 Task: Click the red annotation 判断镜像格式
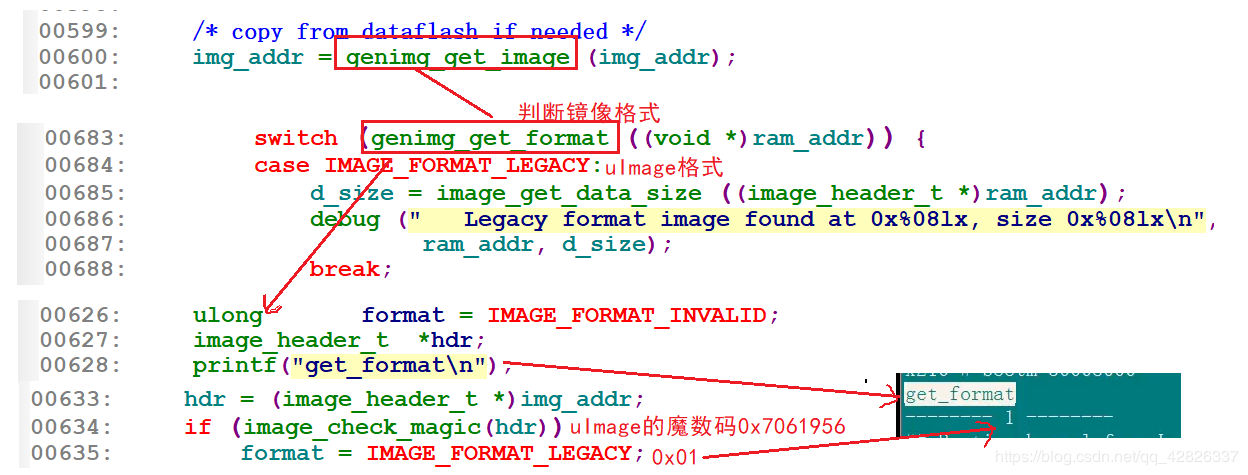pyautogui.click(x=589, y=112)
